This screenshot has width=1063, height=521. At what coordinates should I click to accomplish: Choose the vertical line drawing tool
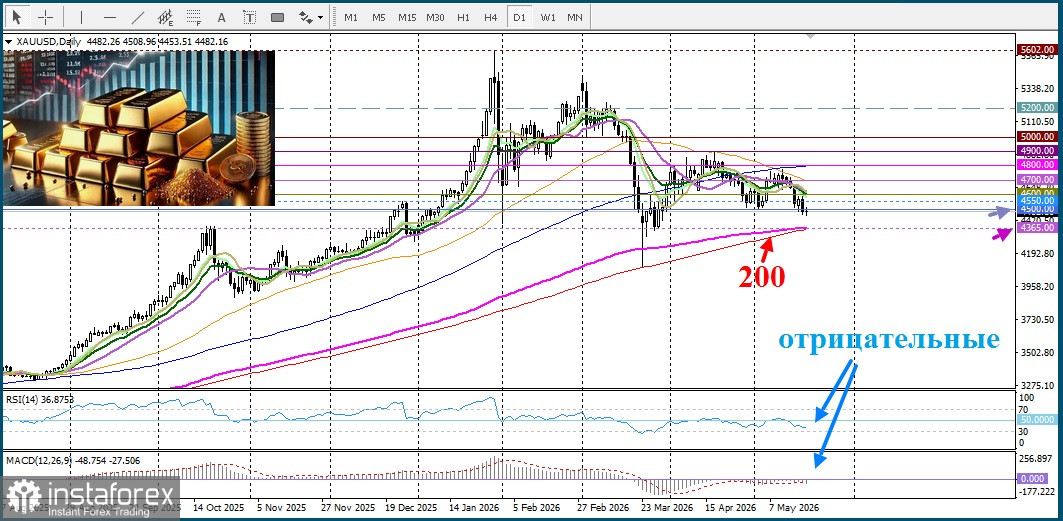(x=81, y=17)
